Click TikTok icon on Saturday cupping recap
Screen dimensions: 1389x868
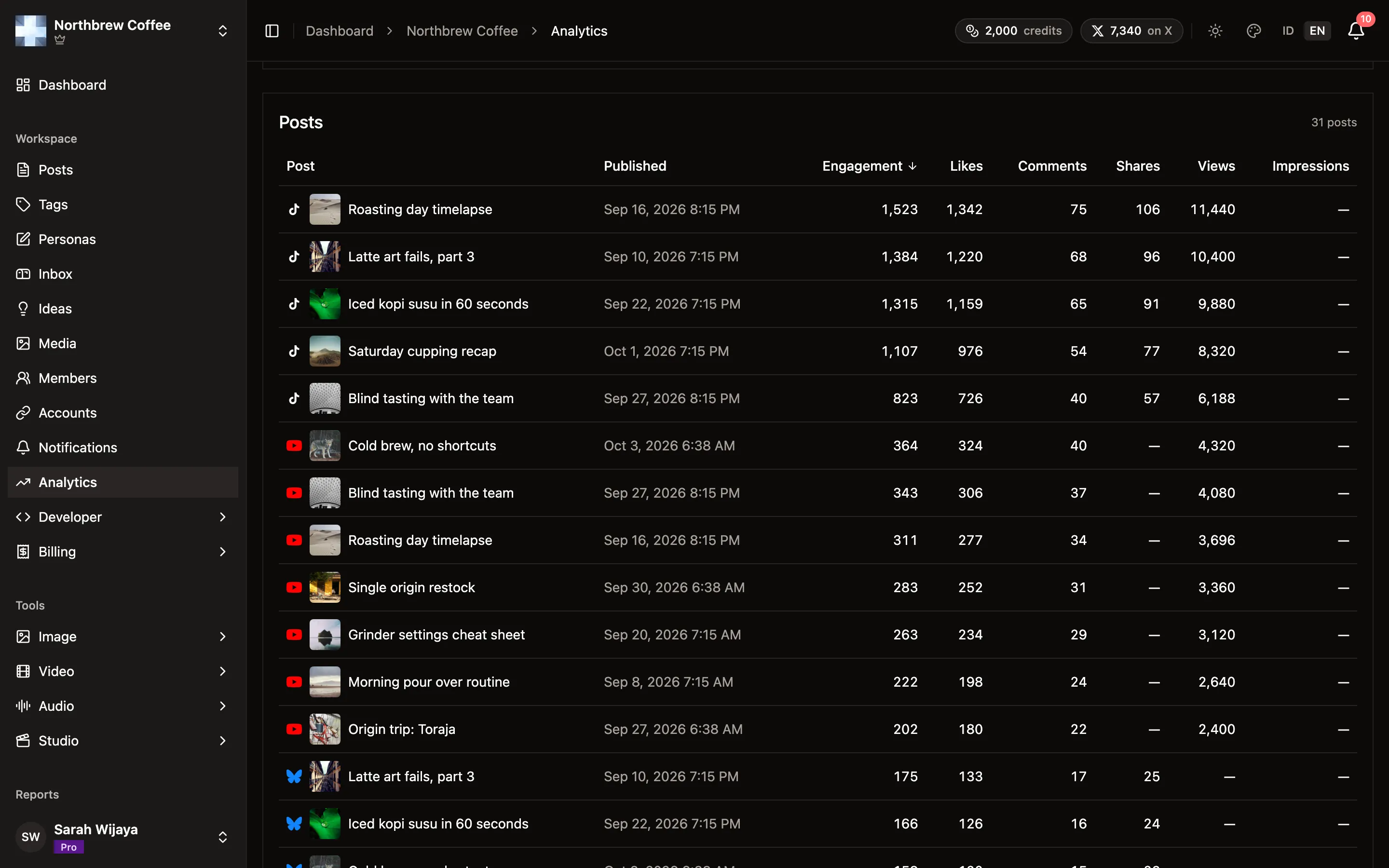point(294,352)
